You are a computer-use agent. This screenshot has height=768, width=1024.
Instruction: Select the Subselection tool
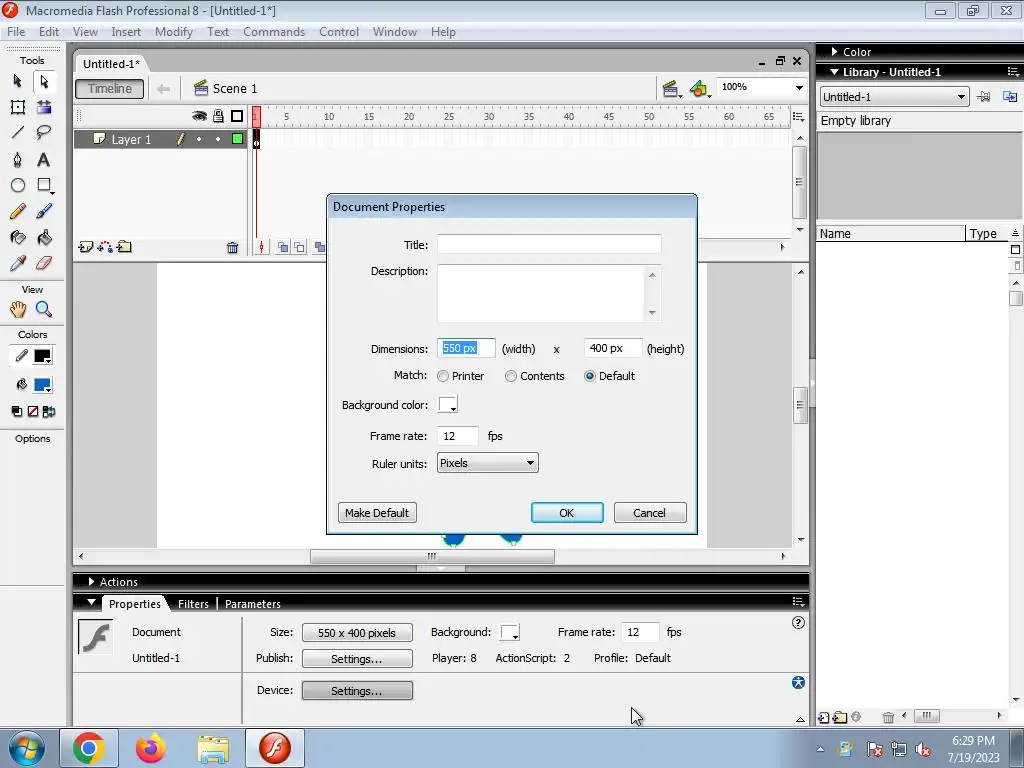click(44, 81)
